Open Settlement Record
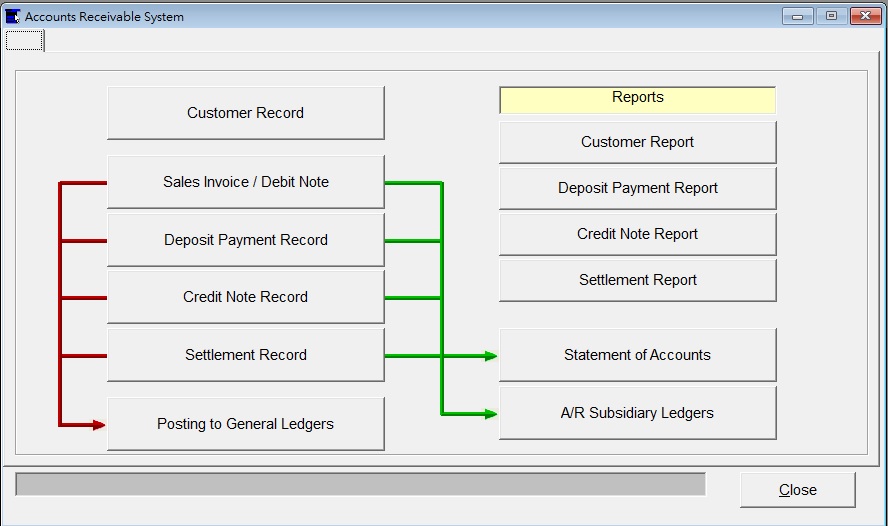 pyautogui.click(x=246, y=355)
